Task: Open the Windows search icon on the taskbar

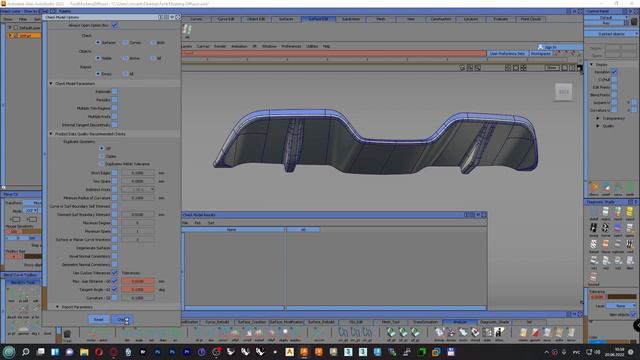Action: (x=25, y=351)
